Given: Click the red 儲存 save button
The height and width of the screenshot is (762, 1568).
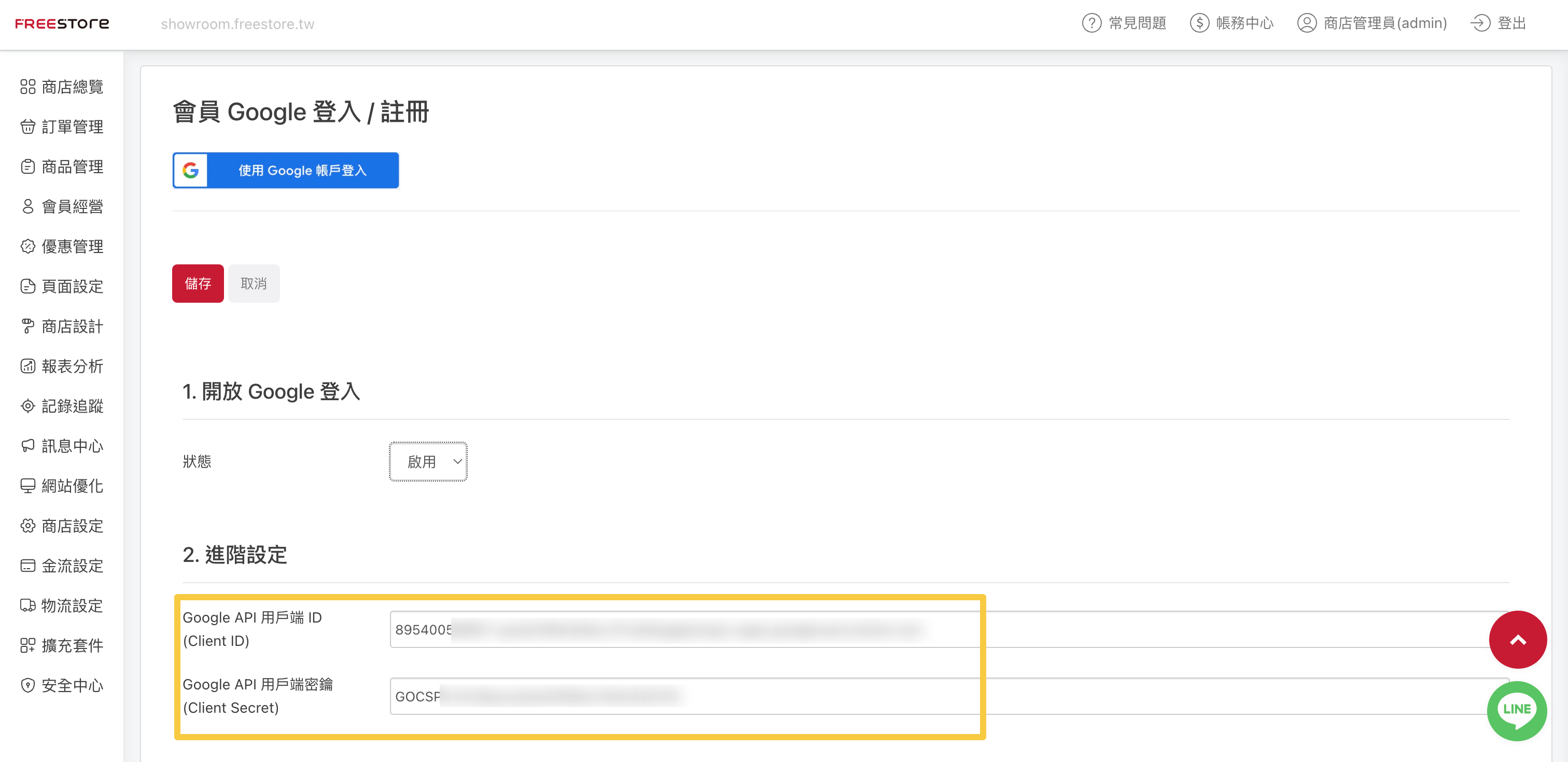Looking at the screenshot, I should (198, 284).
